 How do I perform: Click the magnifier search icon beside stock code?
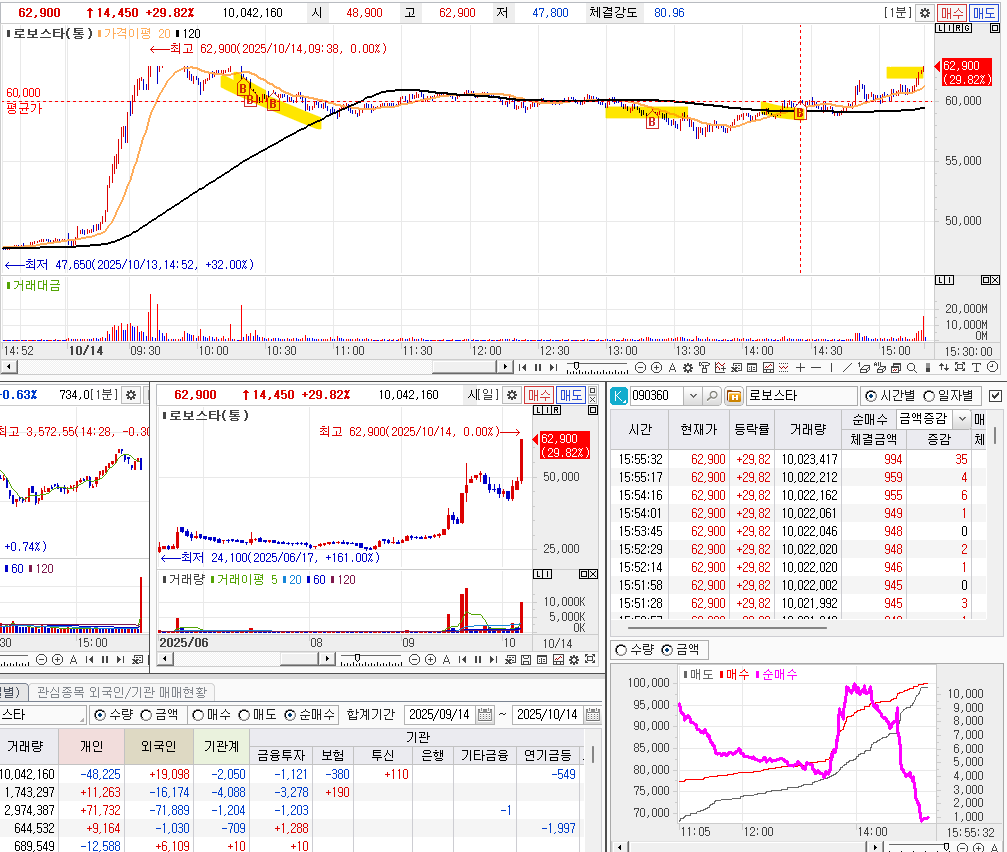712,396
